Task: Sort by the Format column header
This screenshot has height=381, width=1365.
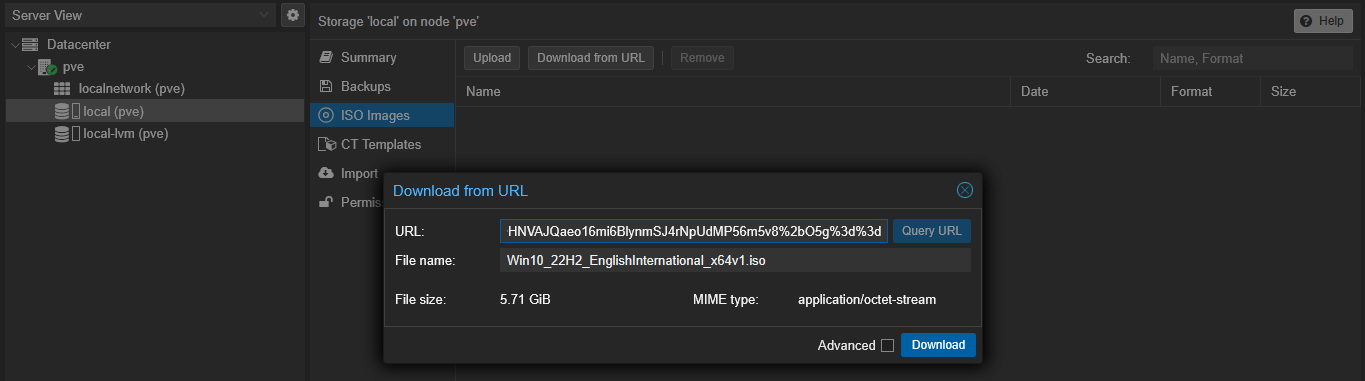Action: (x=1210, y=91)
